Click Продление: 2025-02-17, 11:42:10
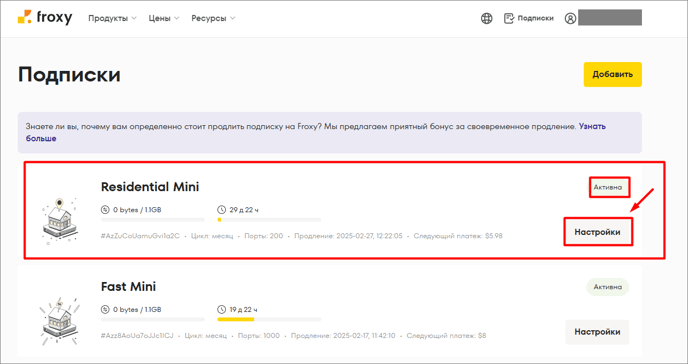Image resolution: width=688 pixels, height=364 pixels. (x=343, y=336)
